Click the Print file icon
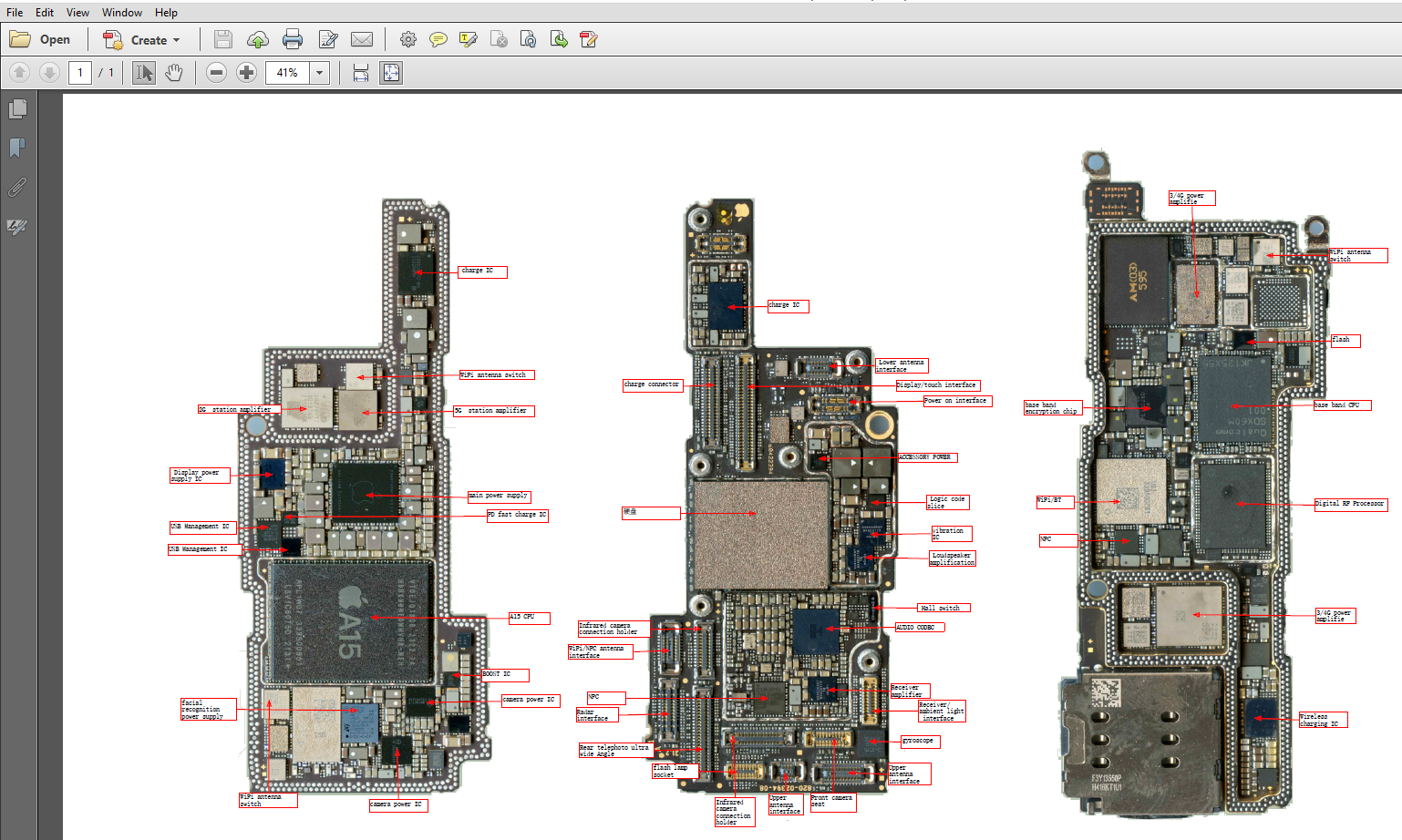The width and height of the screenshot is (1402, 840). (x=293, y=39)
